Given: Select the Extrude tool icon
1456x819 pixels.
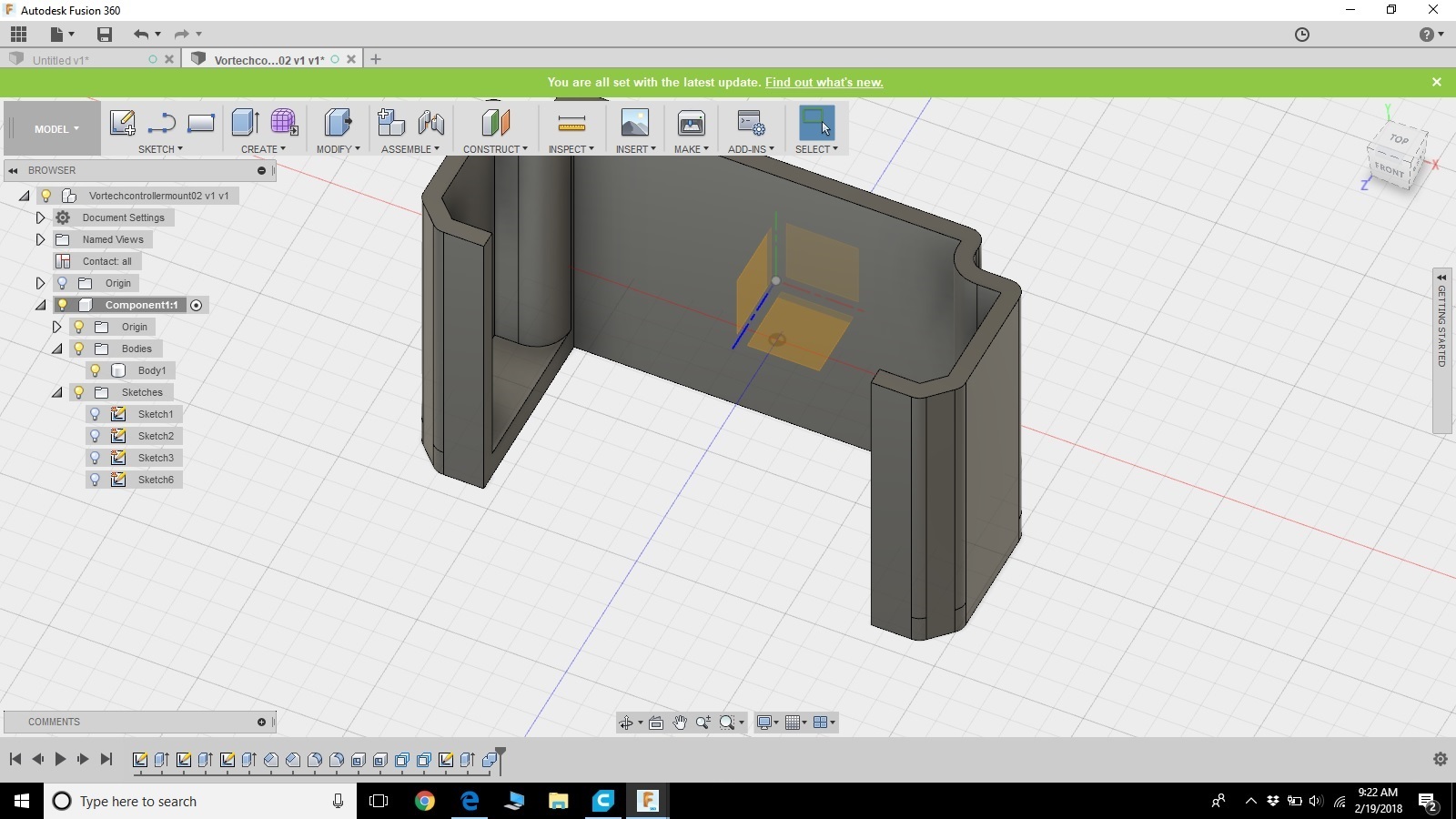Looking at the screenshot, I should pos(246,122).
